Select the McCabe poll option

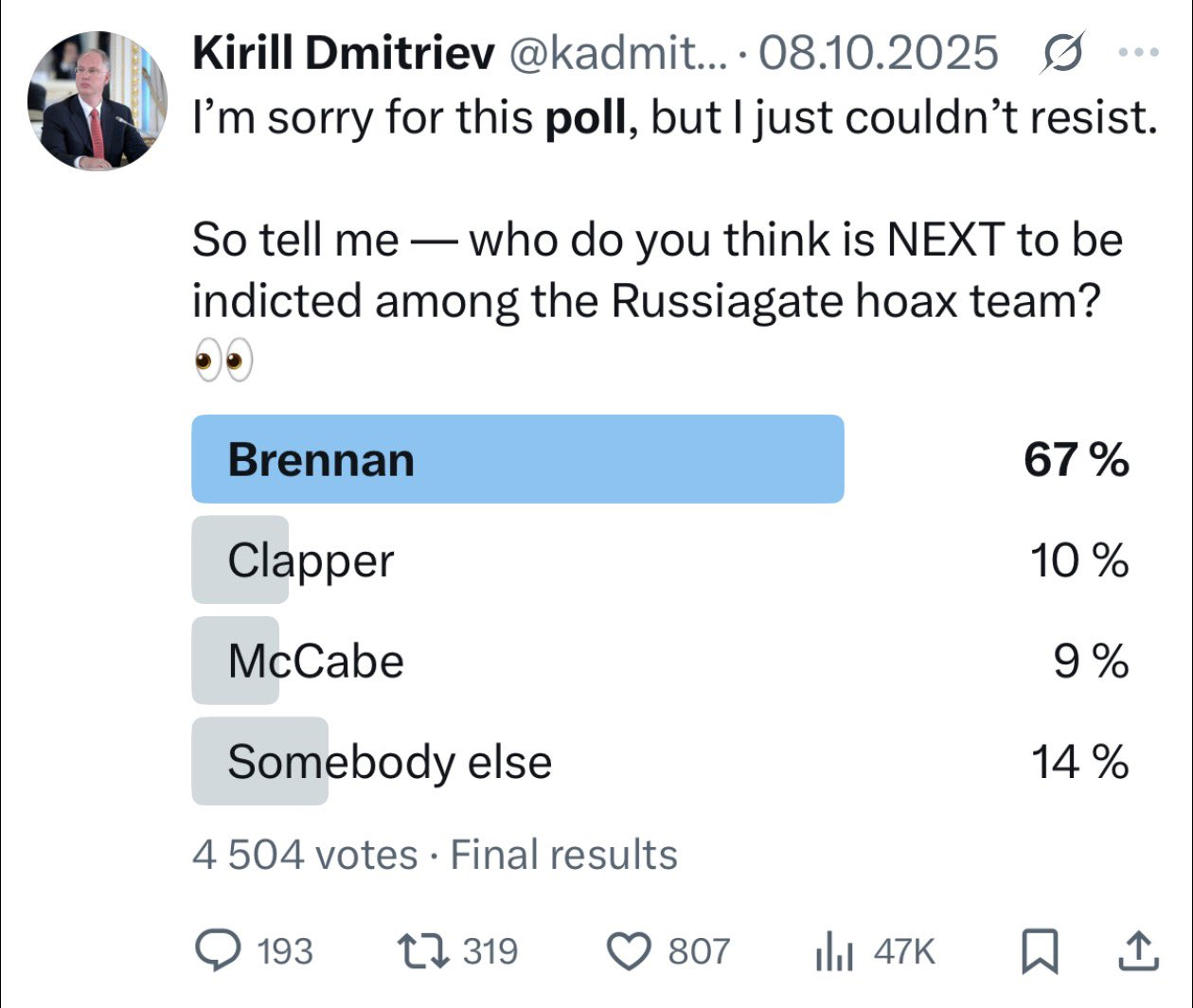[x=315, y=661]
